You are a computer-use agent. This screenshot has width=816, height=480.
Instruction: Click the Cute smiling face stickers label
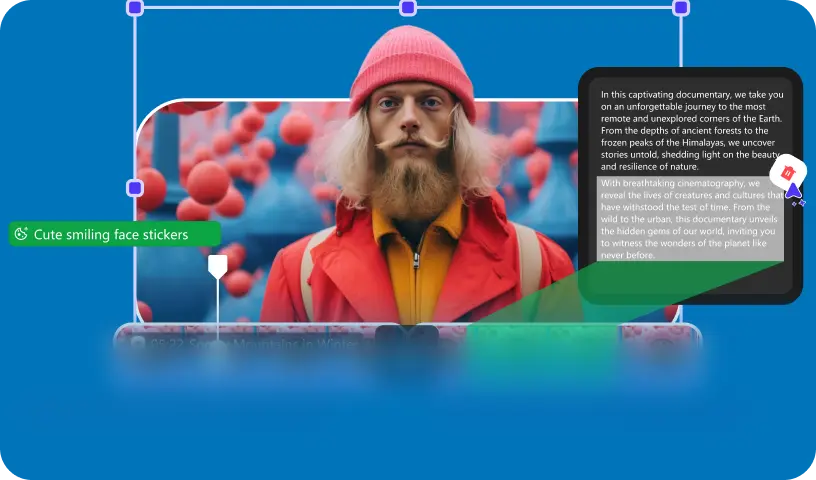point(110,235)
